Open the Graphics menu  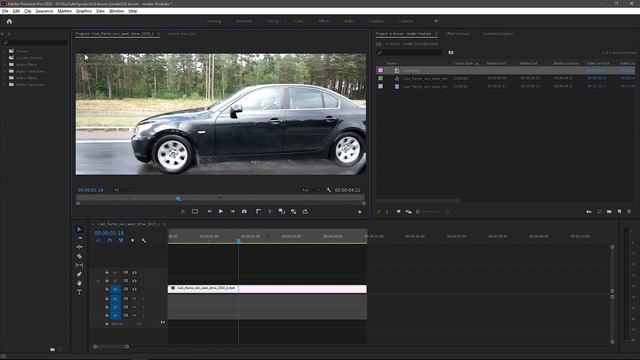pyautogui.click(x=84, y=11)
